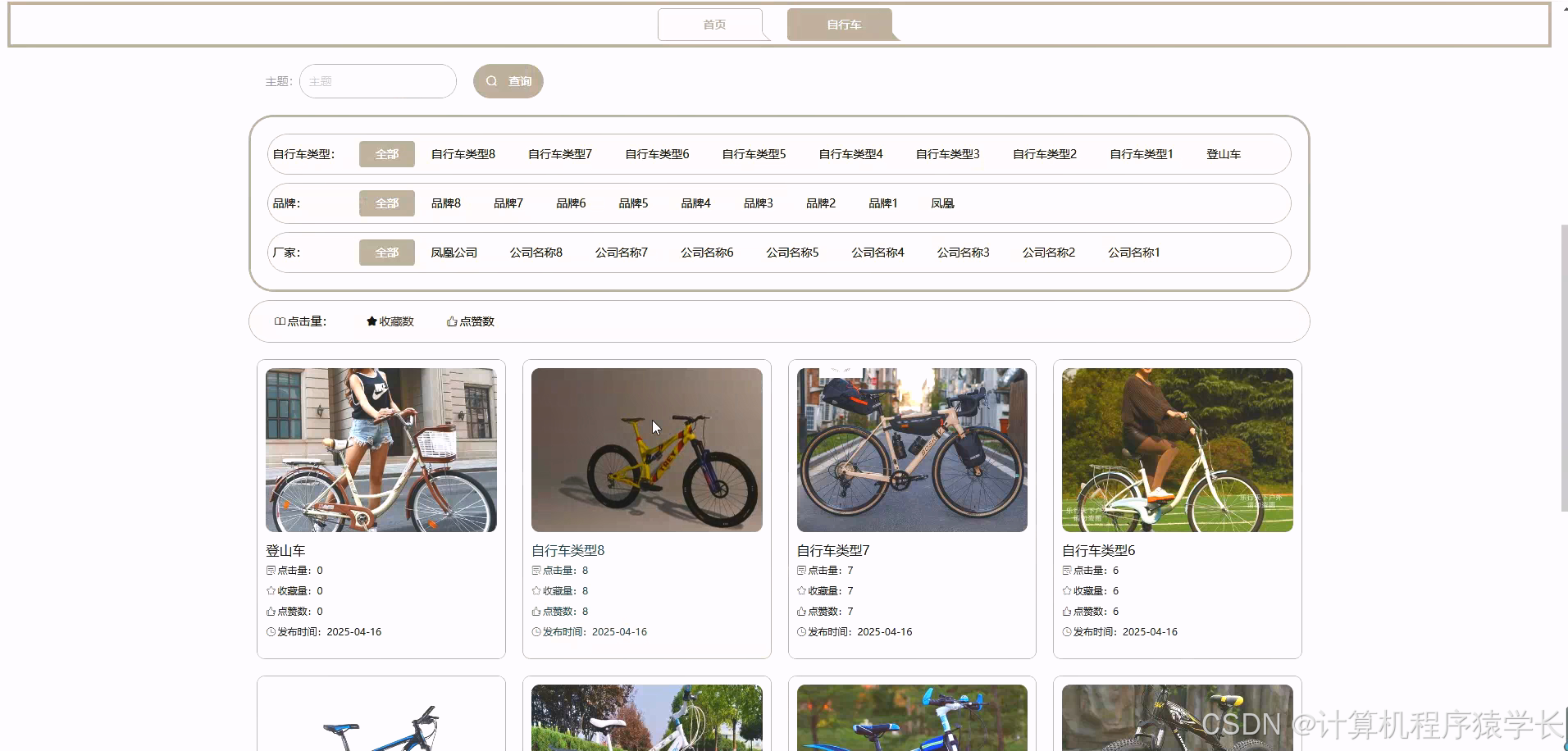The image size is (1568, 751).
Task: Filter by 自行车类型7 in the filter bar
Action: pos(560,154)
